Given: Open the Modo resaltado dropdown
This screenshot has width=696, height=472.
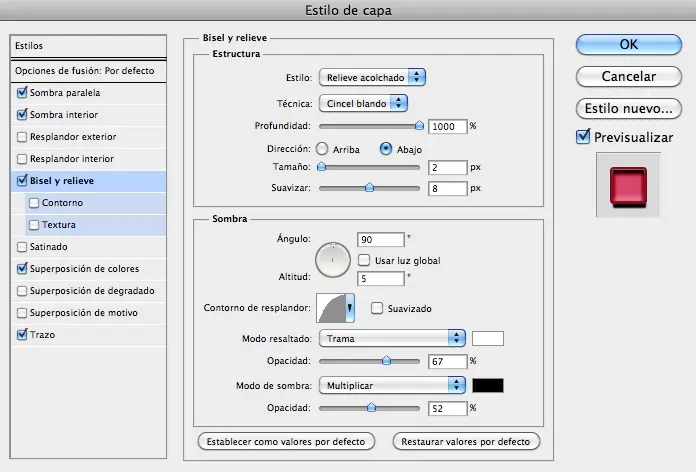Looking at the screenshot, I should [x=392, y=338].
